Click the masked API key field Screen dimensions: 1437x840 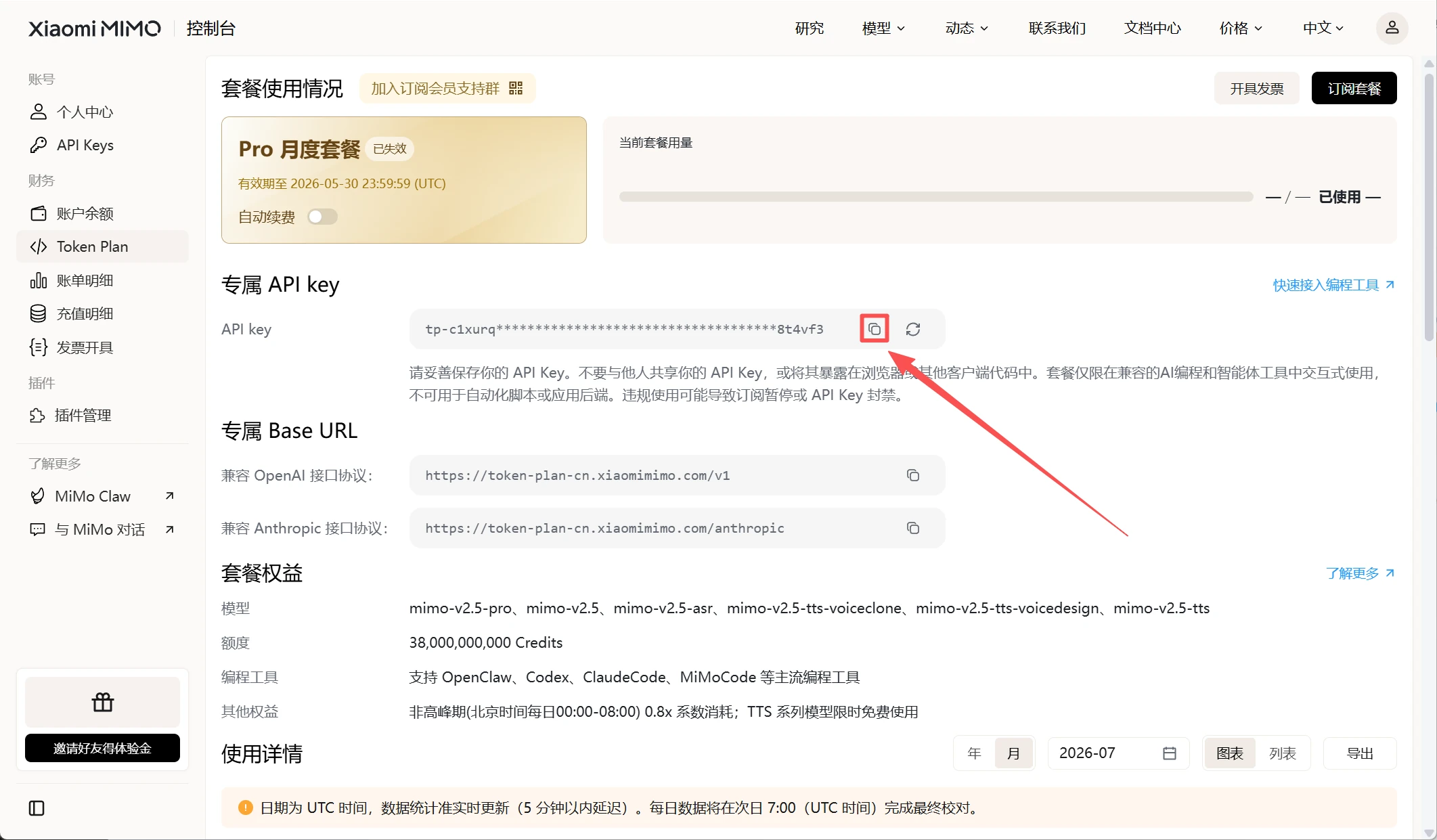click(677, 329)
